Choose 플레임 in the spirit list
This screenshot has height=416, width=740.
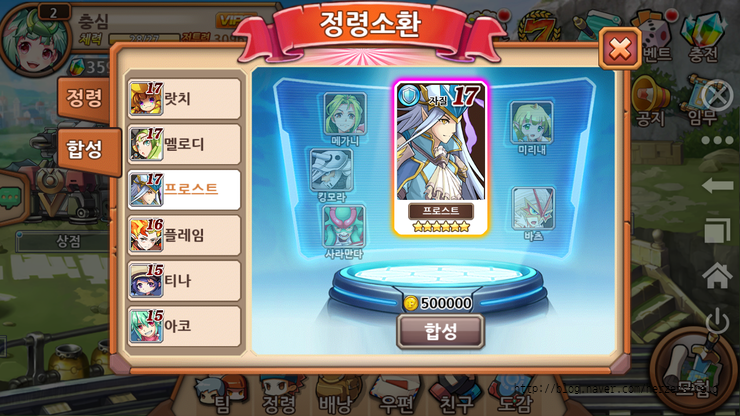[x=184, y=235]
